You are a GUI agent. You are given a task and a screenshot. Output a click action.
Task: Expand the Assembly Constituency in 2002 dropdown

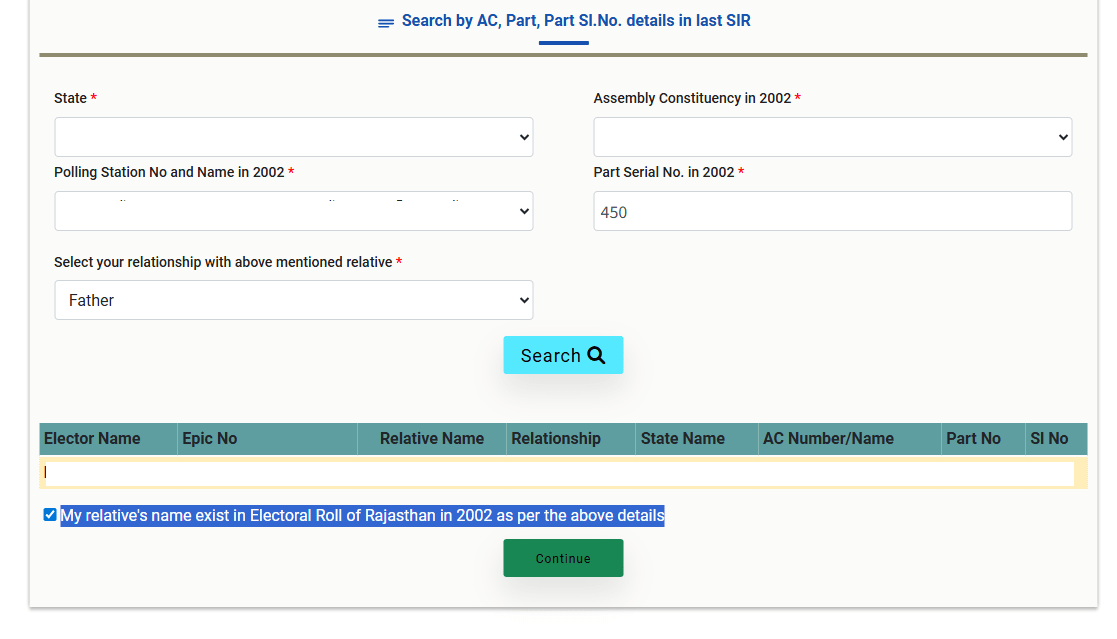tap(832, 137)
